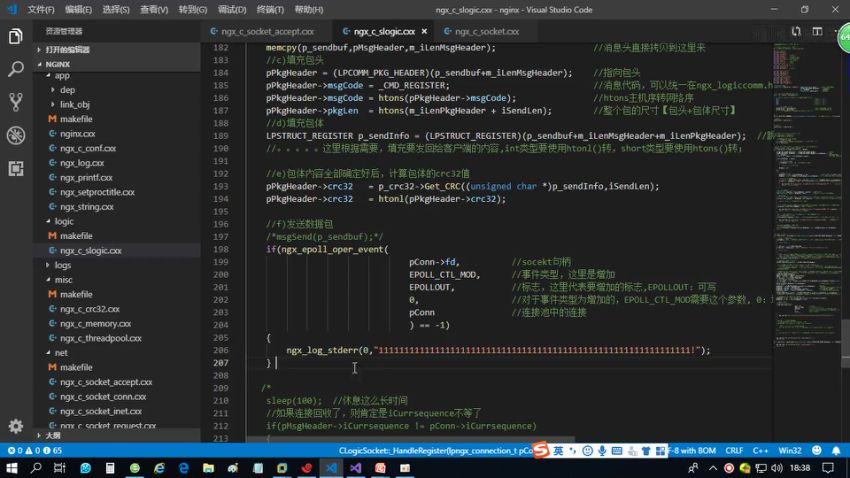Open Windows taskbar search

tap(36, 468)
